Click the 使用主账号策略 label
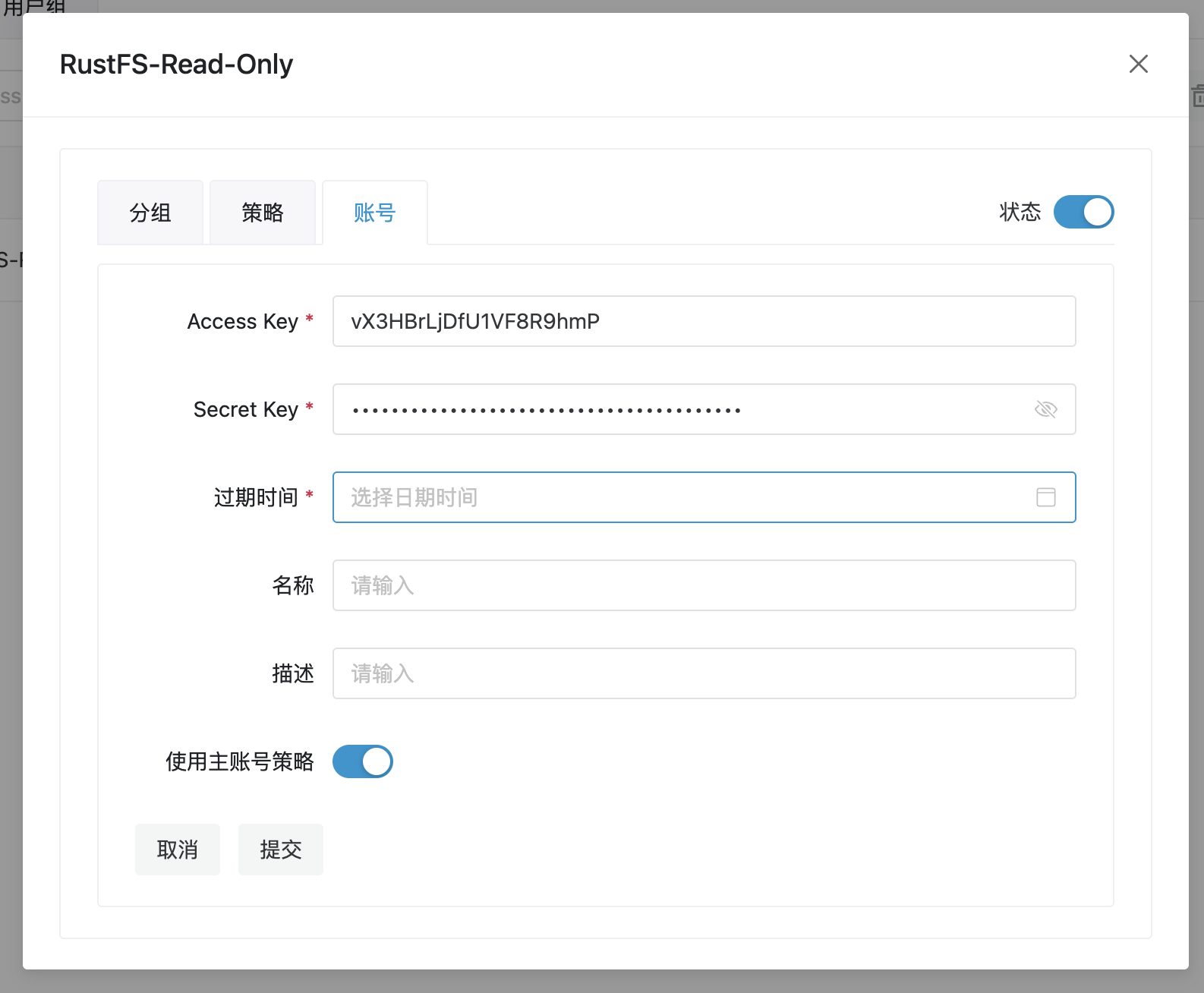The image size is (1204, 993). tap(240, 761)
